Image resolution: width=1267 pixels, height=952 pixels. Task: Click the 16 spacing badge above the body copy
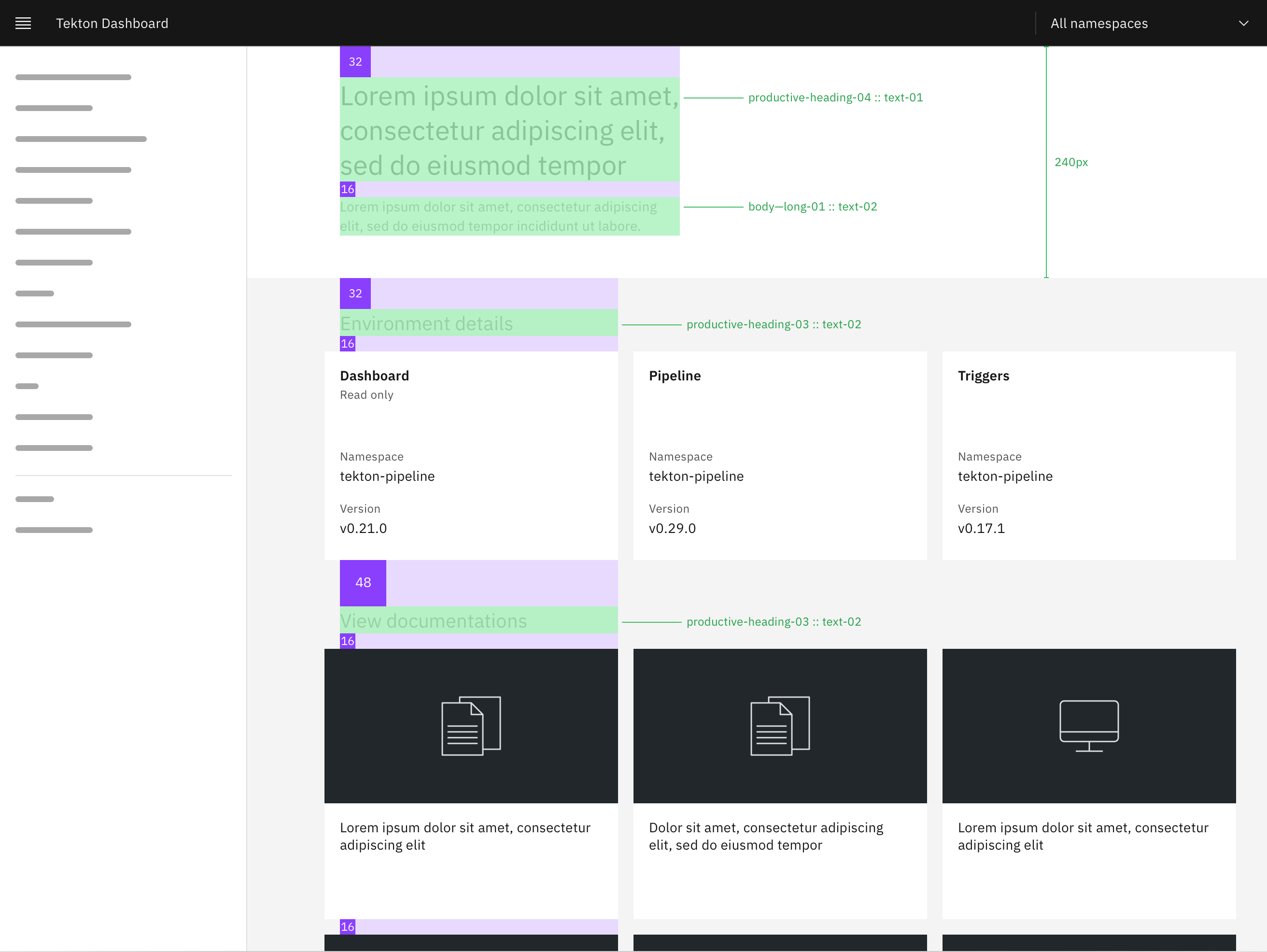(x=347, y=188)
